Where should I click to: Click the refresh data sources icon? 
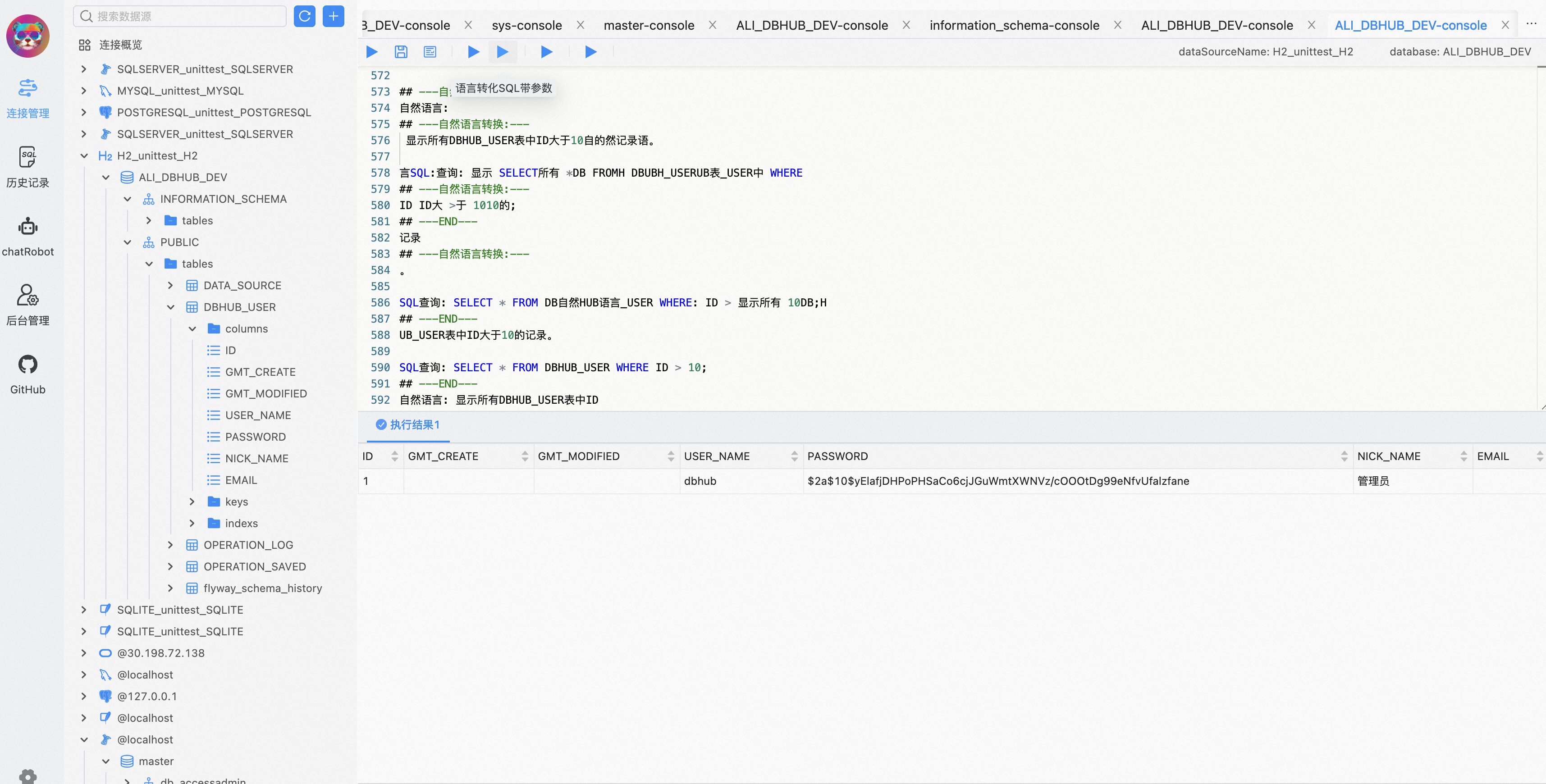point(304,16)
